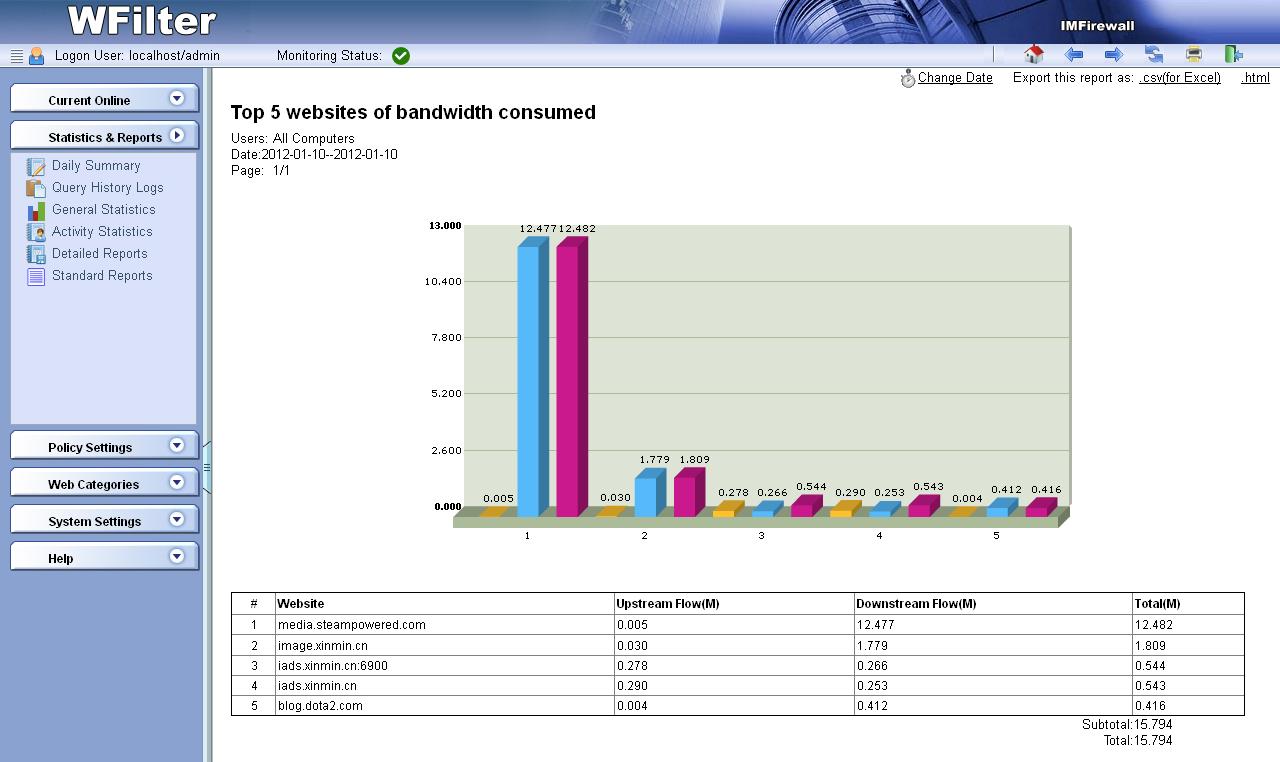Viewport: 1280px width, 762px height.
Task: Expand the Policy Settings panel
Action: point(177,445)
